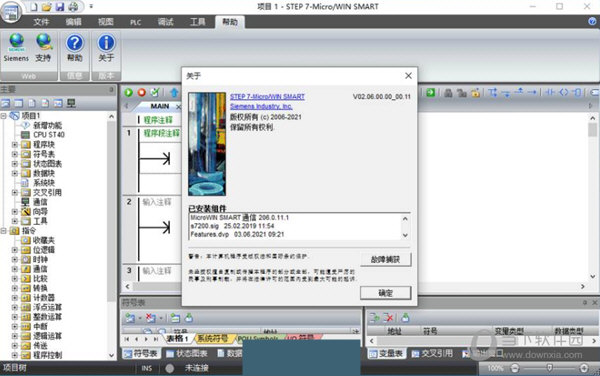Screen dimensions: 600x376
Task: Click the add symbol table icon
Action: coord(130,318)
